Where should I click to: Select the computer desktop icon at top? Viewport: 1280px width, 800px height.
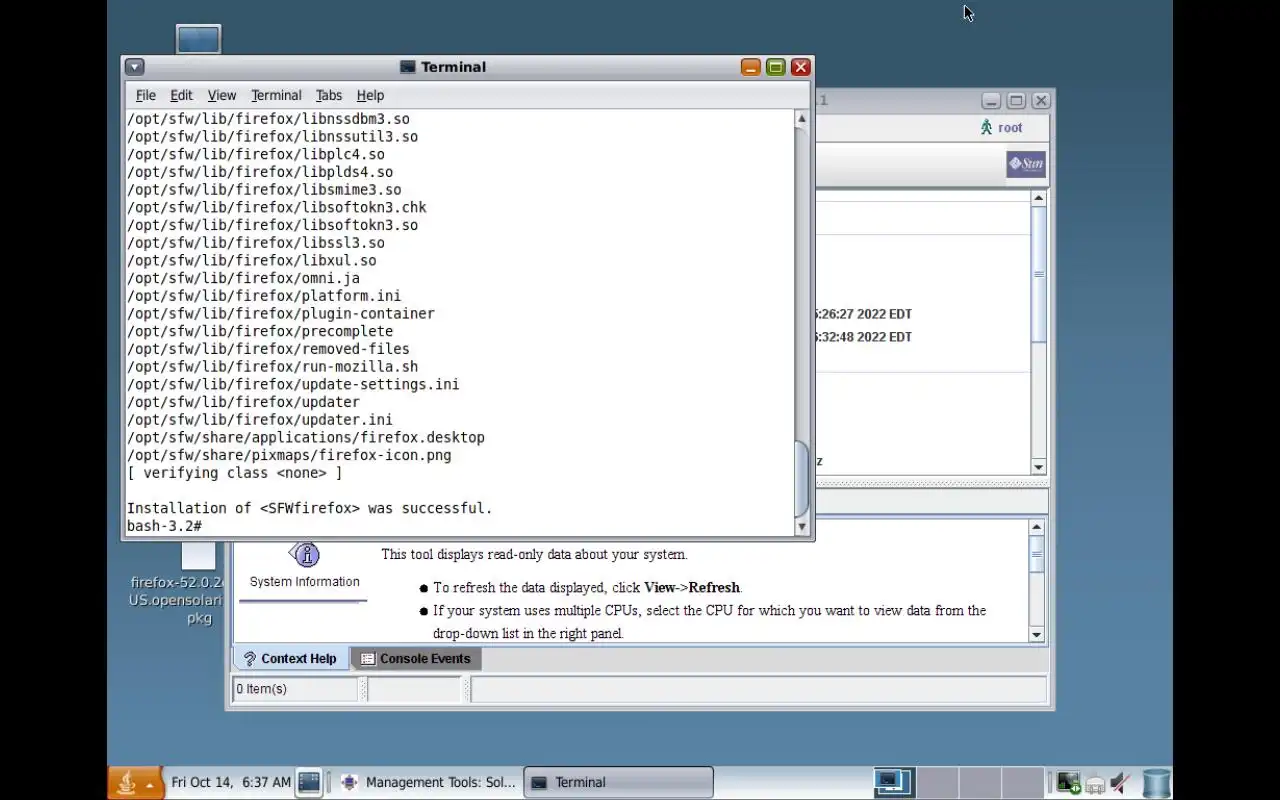[198, 40]
